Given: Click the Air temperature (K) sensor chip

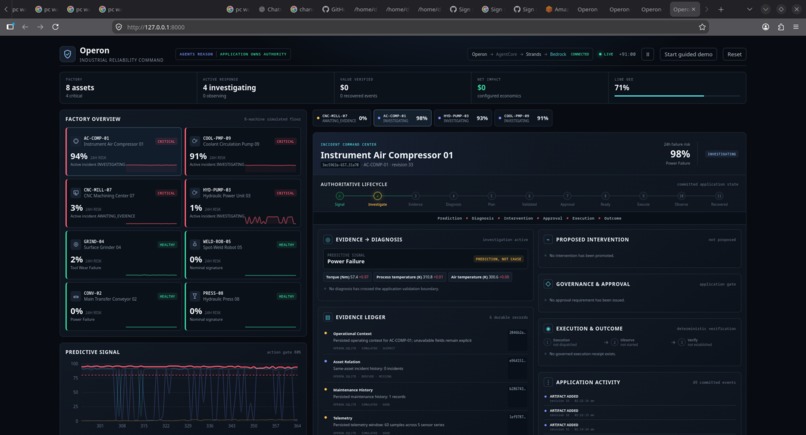Looking at the screenshot, I should click(480, 277).
